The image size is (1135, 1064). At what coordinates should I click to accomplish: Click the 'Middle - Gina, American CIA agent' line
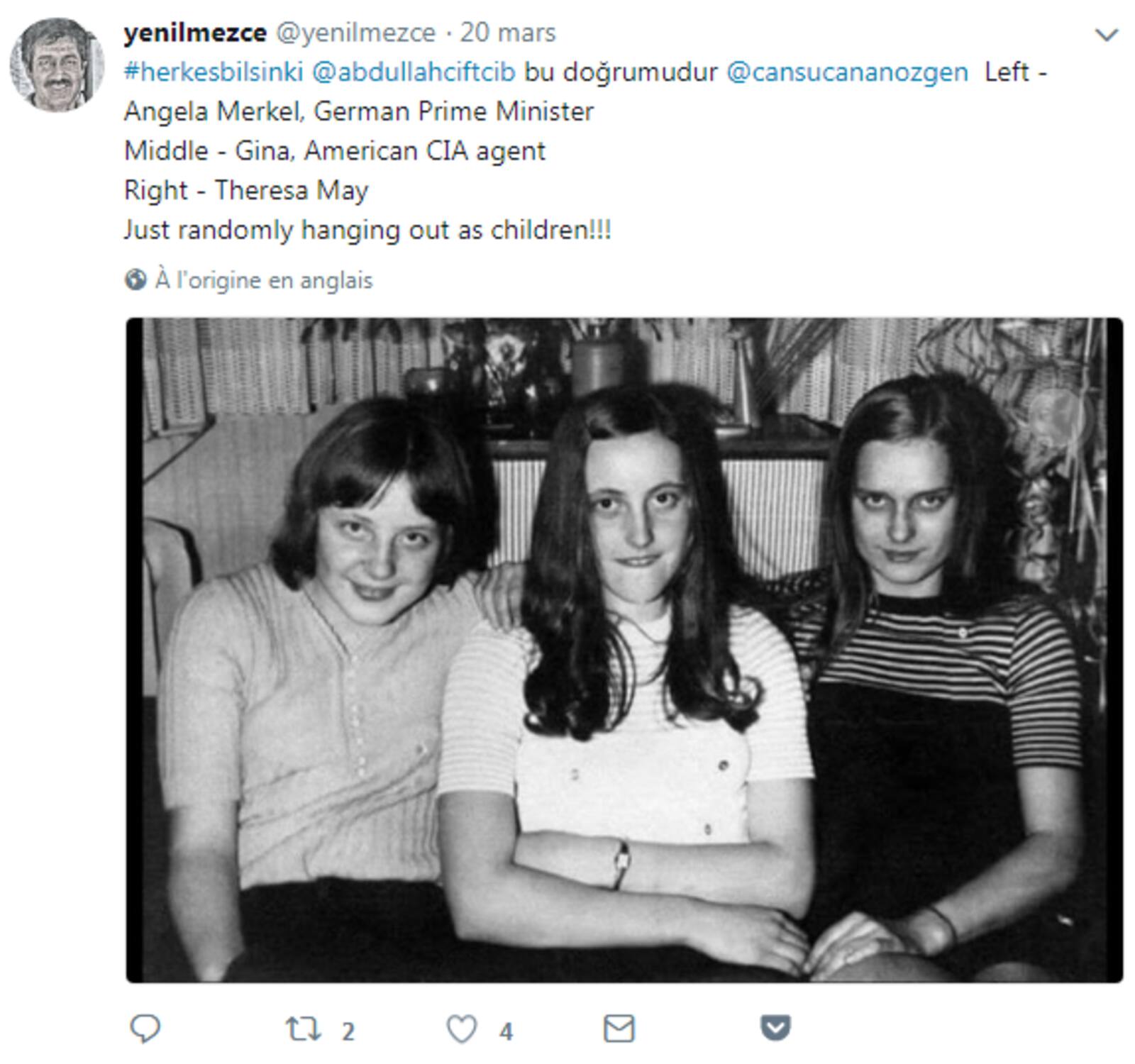click(335, 151)
